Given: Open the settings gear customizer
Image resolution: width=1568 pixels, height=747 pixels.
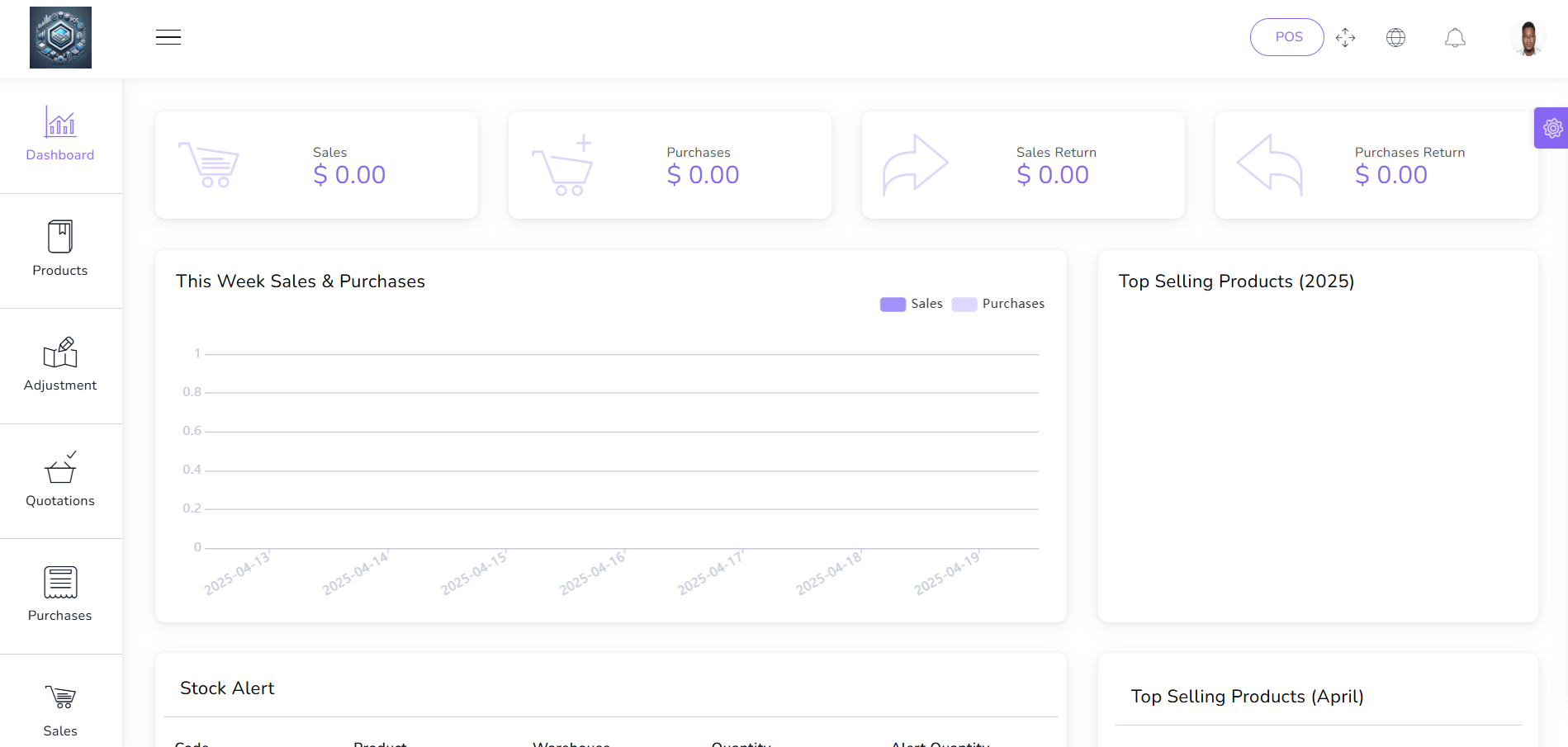Looking at the screenshot, I should pos(1552,128).
